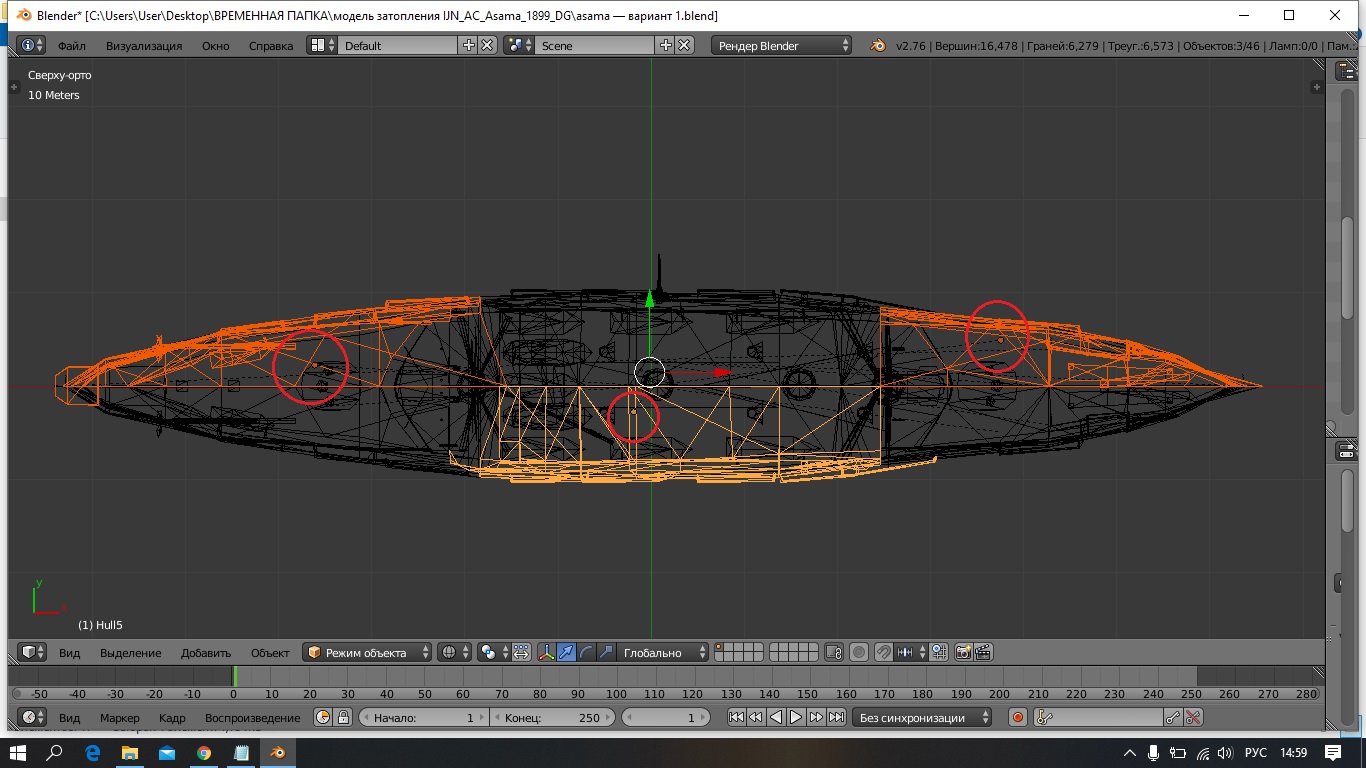Viewport: 1366px width, 768px height.
Task: Enable the rotate manipulator icon
Action: point(586,652)
